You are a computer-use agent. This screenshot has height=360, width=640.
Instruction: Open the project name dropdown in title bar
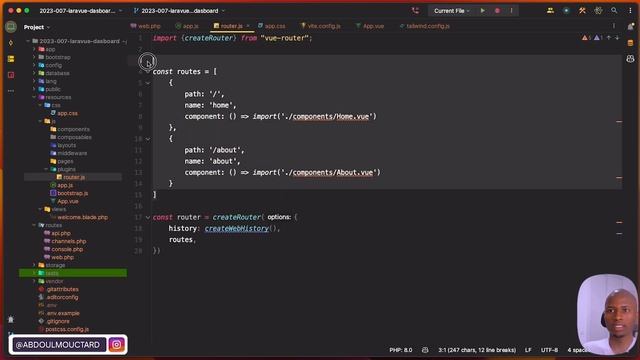coord(80,11)
